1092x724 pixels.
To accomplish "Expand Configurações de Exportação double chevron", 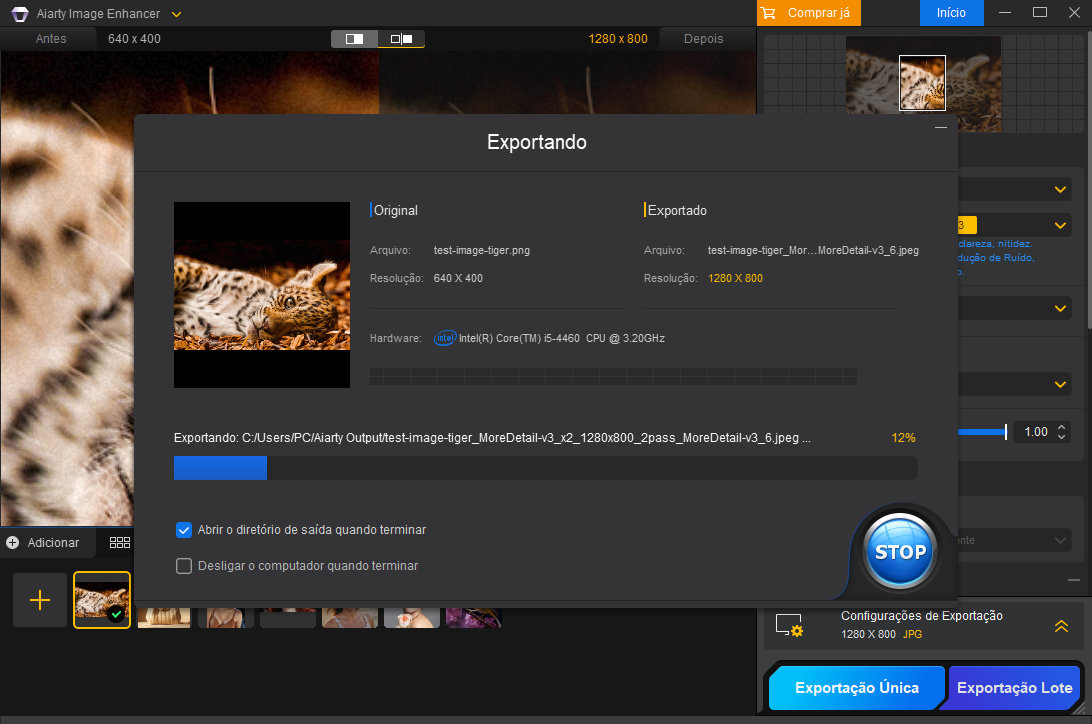I will click(x=1061, y=626).
